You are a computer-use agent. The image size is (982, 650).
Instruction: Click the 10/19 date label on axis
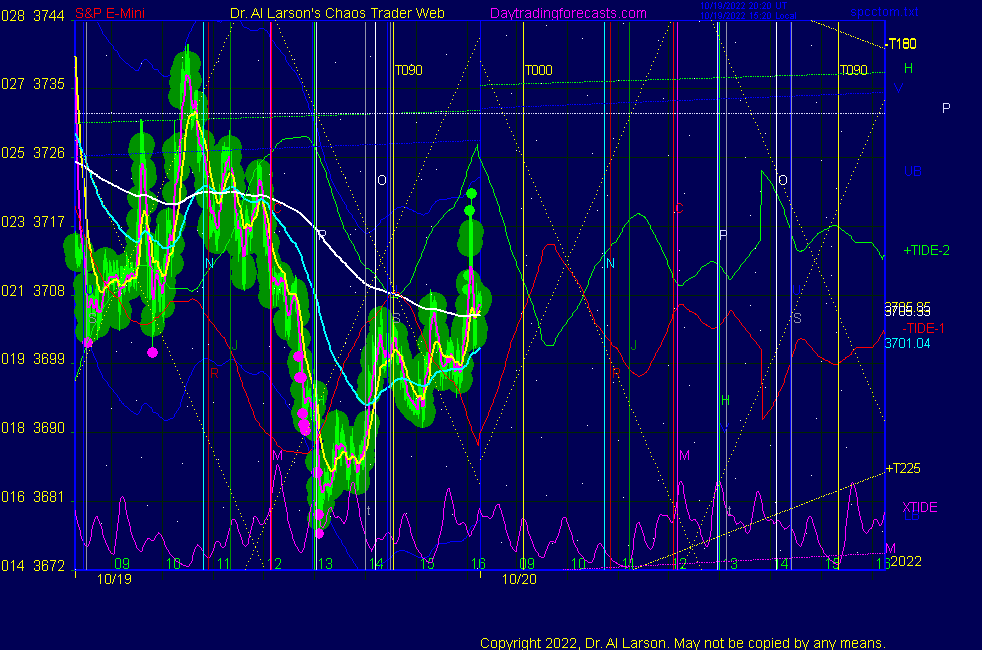point(113,579)
